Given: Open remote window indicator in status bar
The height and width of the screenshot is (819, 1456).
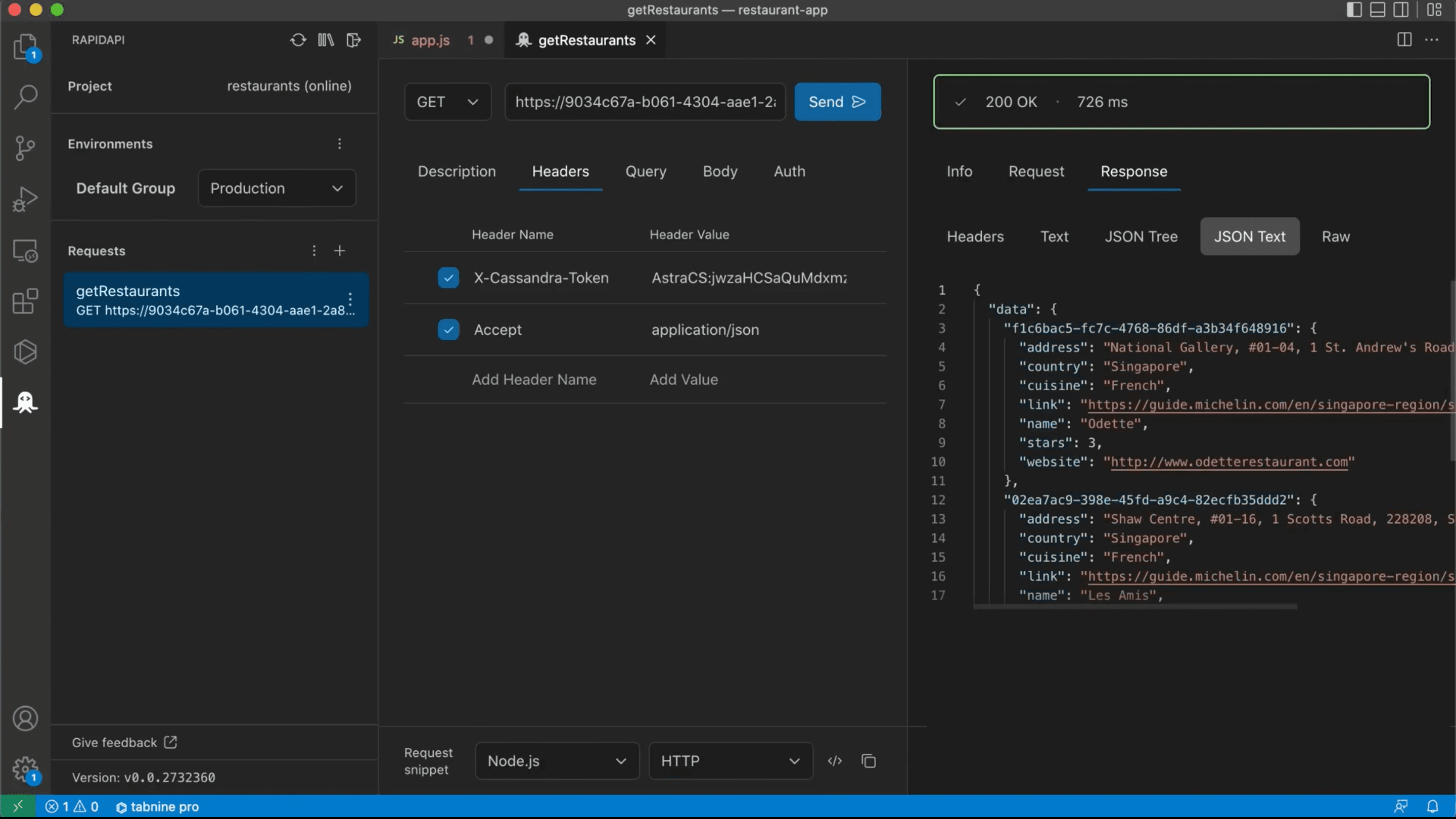Looking at the screenshot, I should (18, 806).
